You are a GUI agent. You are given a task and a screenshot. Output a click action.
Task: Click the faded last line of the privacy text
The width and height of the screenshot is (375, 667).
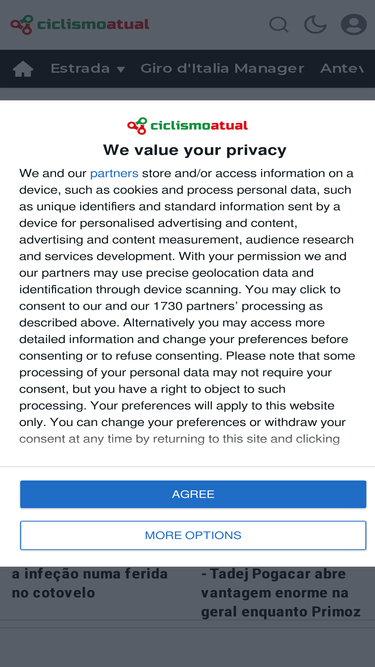point(179,439)
